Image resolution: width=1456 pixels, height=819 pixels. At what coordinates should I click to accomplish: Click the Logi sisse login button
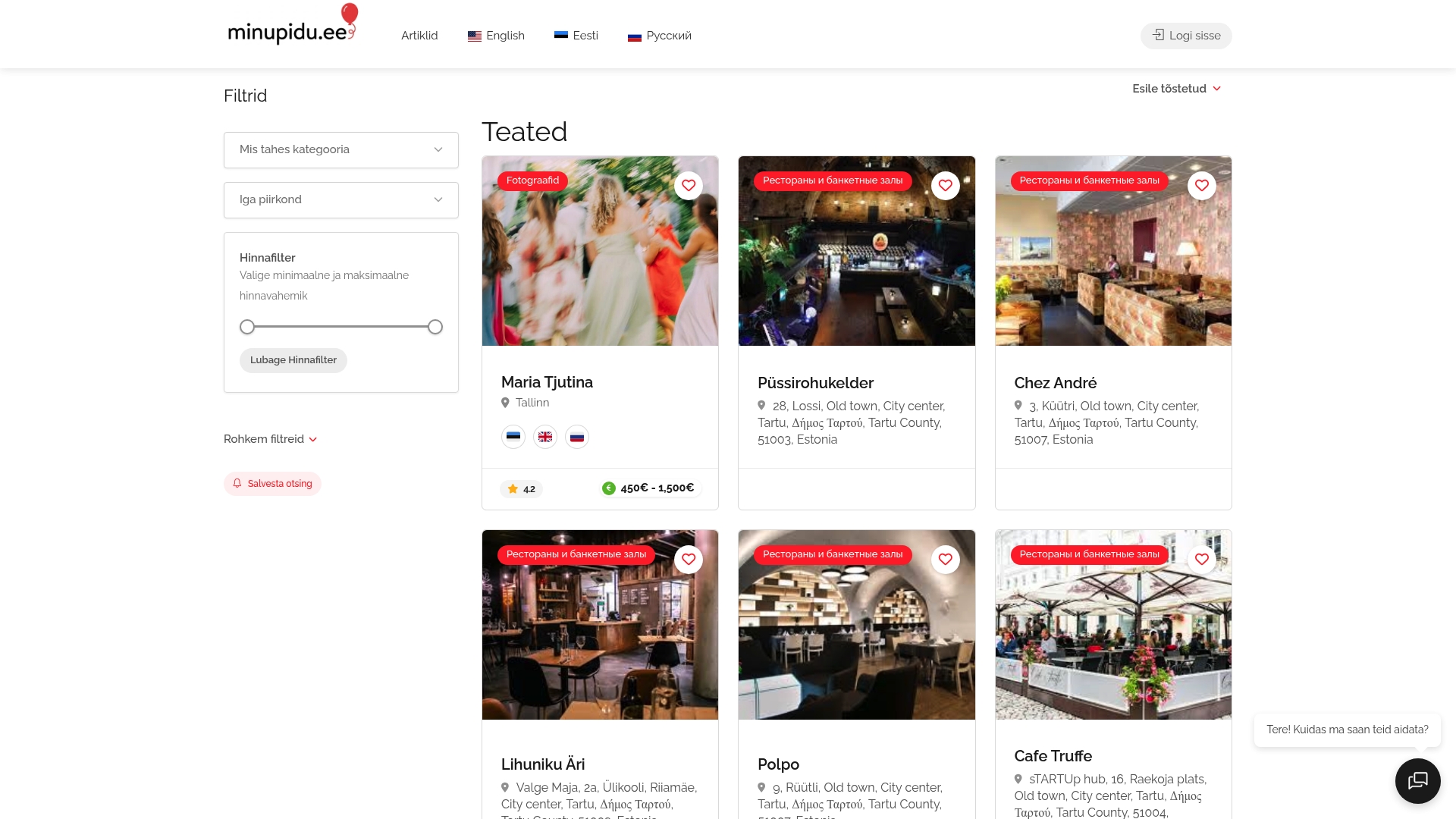1185,36
